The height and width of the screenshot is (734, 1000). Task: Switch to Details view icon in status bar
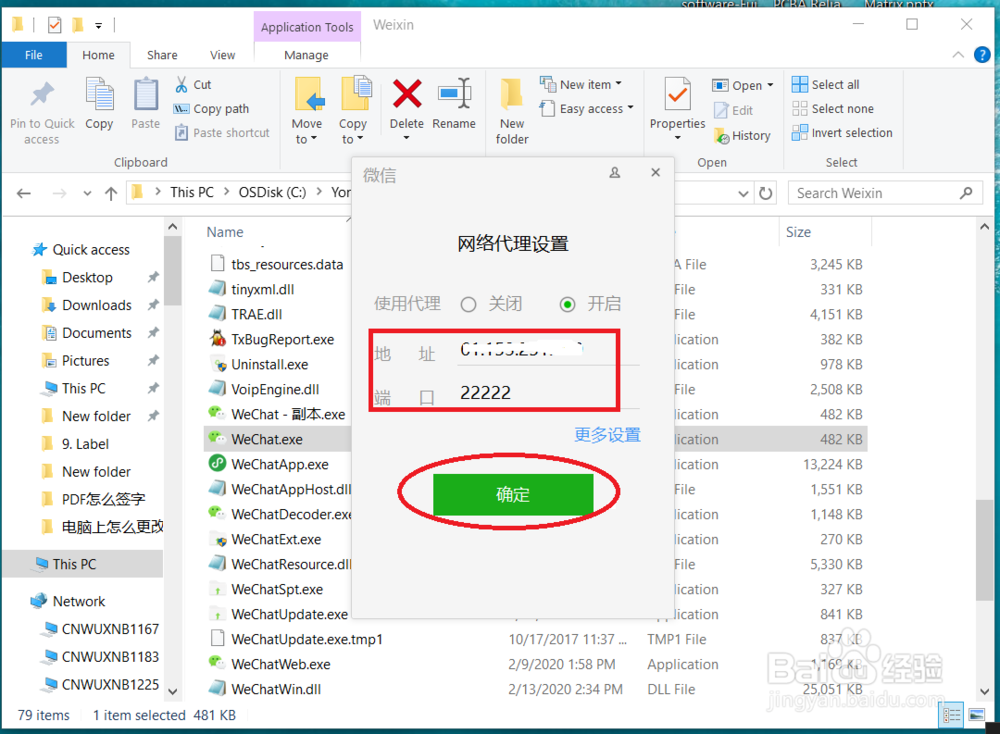(952, 715)
